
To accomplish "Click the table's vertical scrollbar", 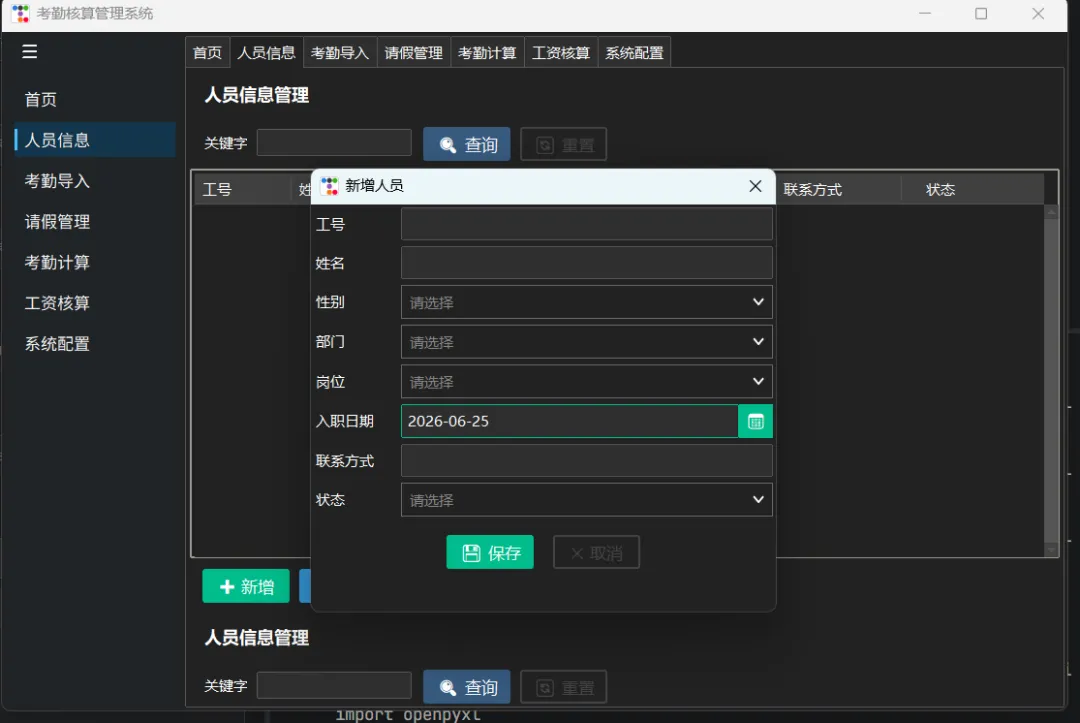I will [1051, 379].
